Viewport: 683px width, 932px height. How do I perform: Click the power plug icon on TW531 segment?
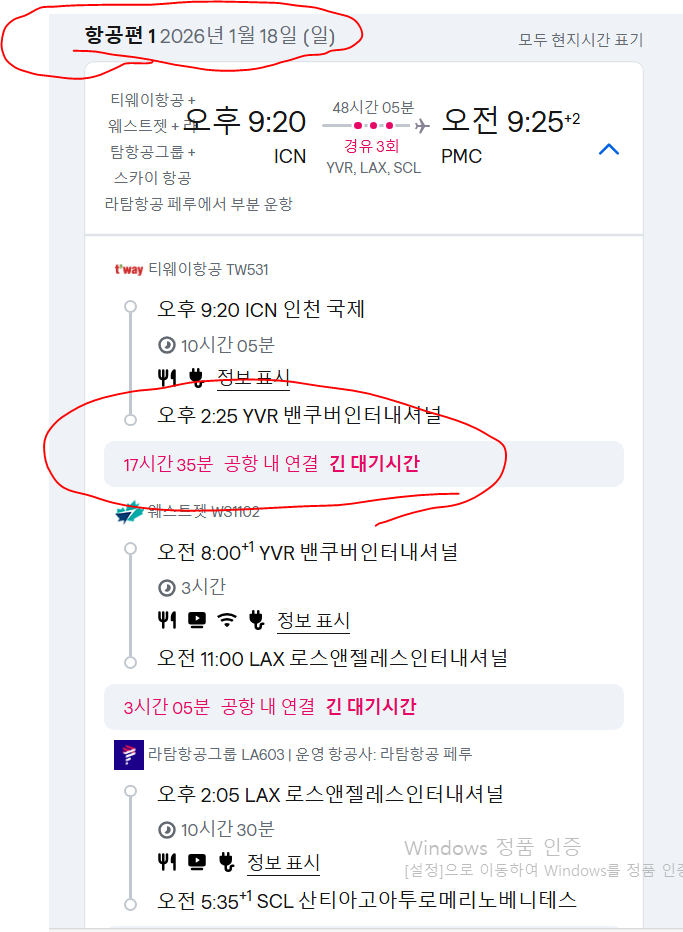(196, 377)
